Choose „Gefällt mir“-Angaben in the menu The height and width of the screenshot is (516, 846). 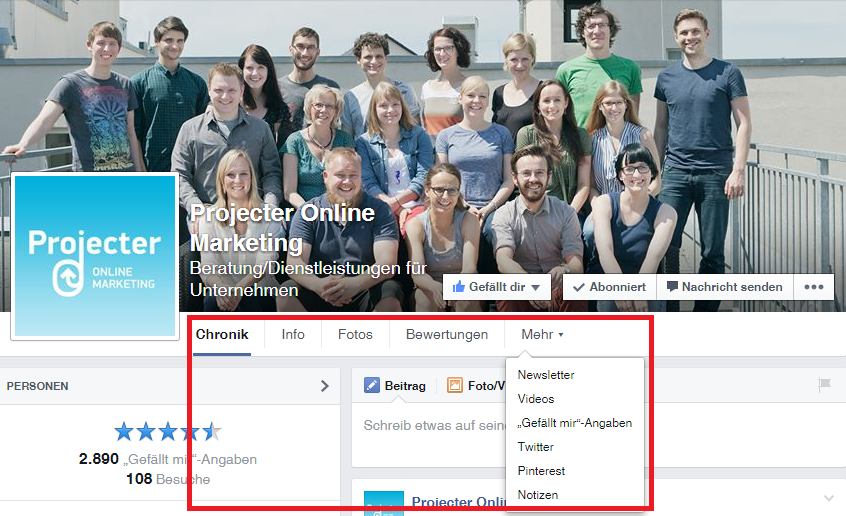pyautogui.click(x=575, y=423)
